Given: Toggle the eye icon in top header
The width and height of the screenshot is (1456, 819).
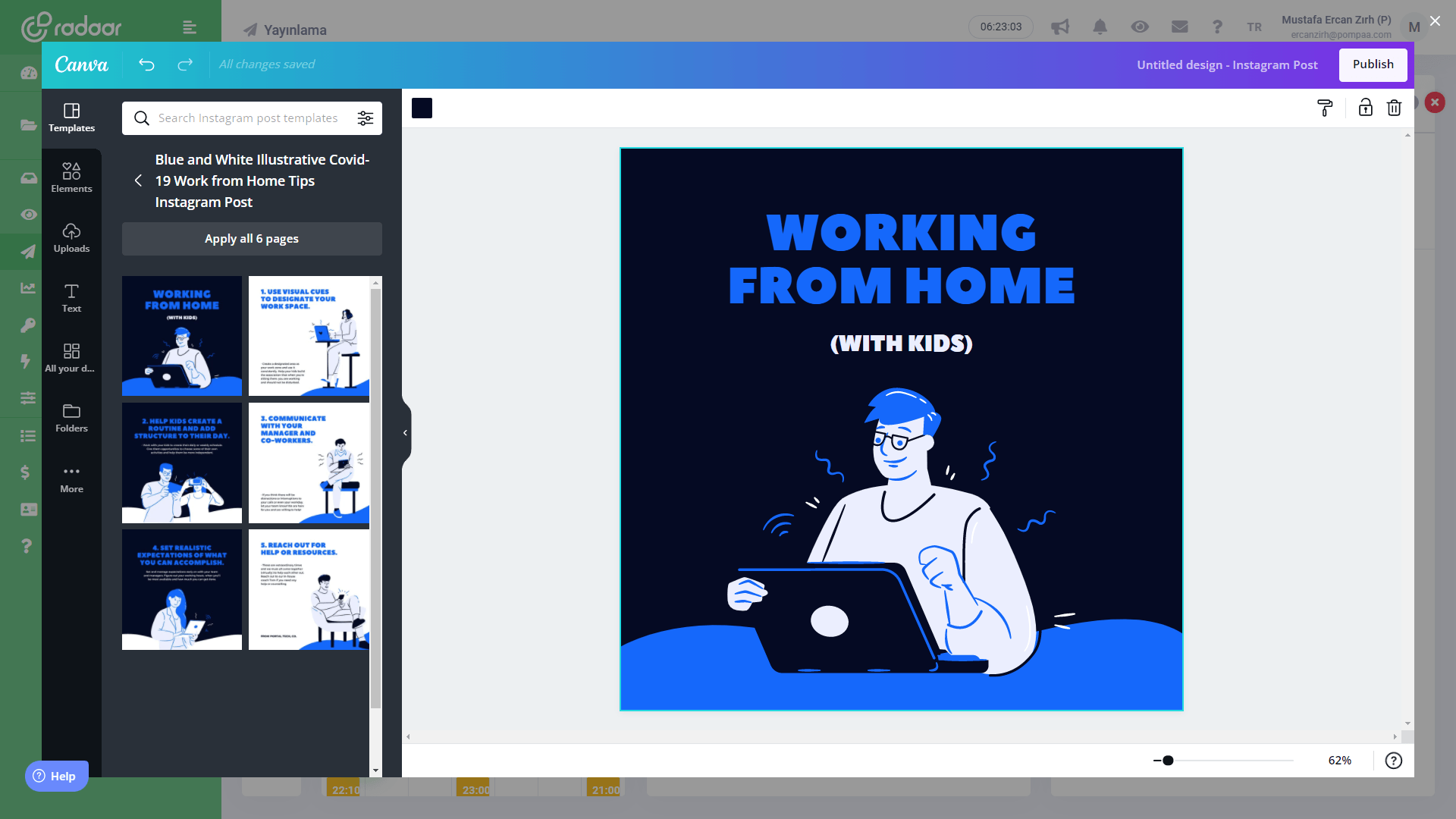Looking at the screenshot, I should (1139, 27).
